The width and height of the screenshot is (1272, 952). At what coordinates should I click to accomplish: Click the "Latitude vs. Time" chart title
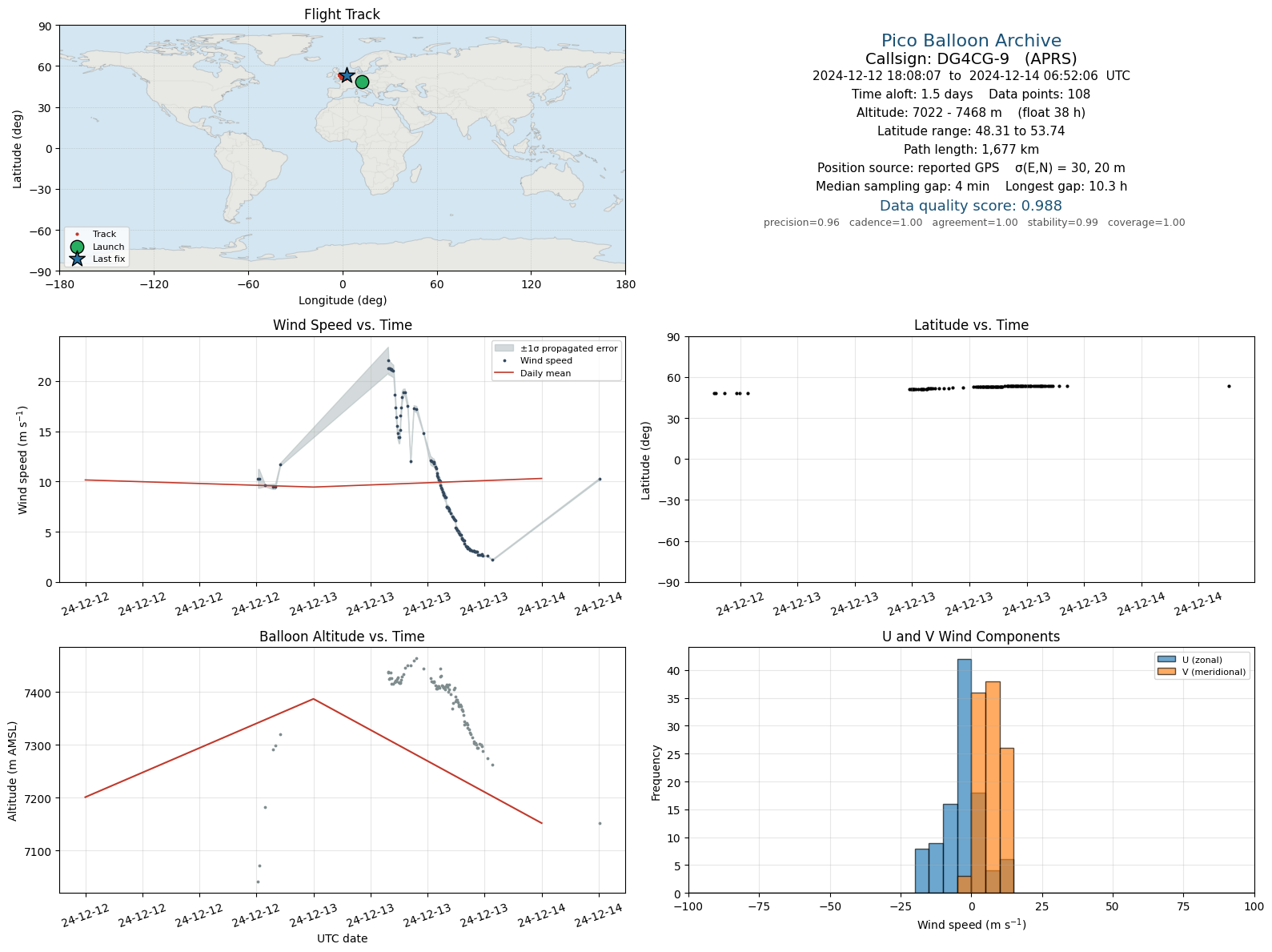tap(971, 325)
